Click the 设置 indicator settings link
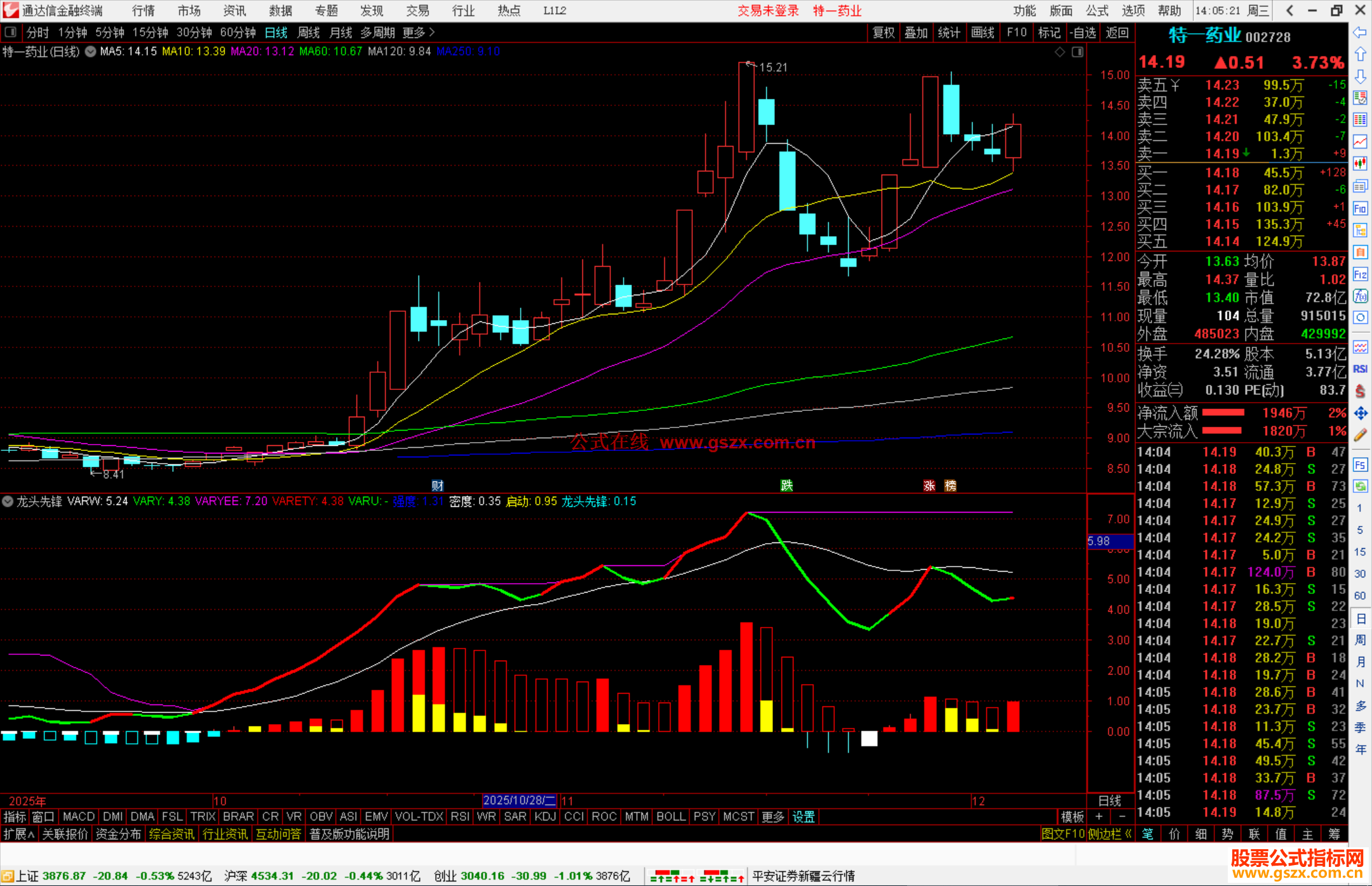 tap(803, 817)
